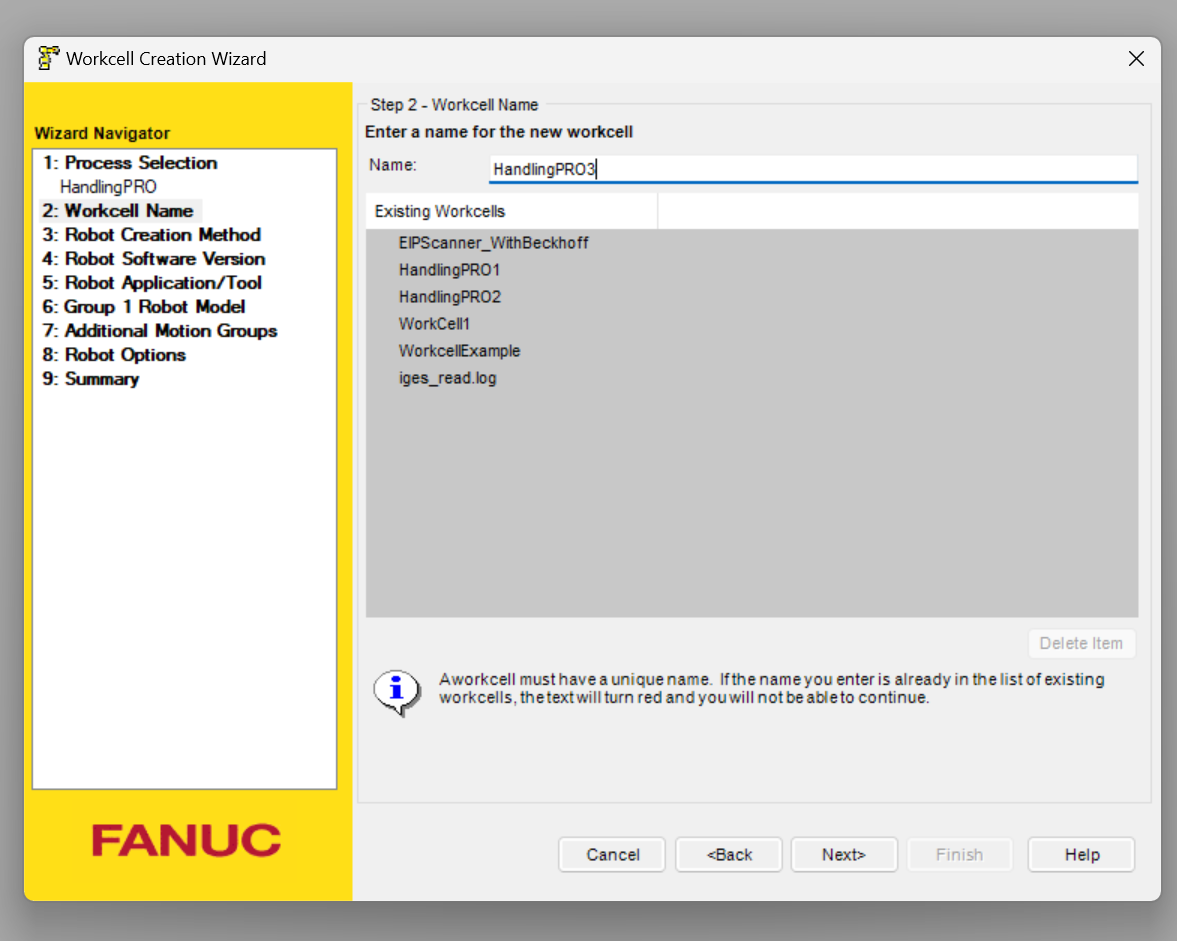Click the Existing Workcells column header

point(511,212)
